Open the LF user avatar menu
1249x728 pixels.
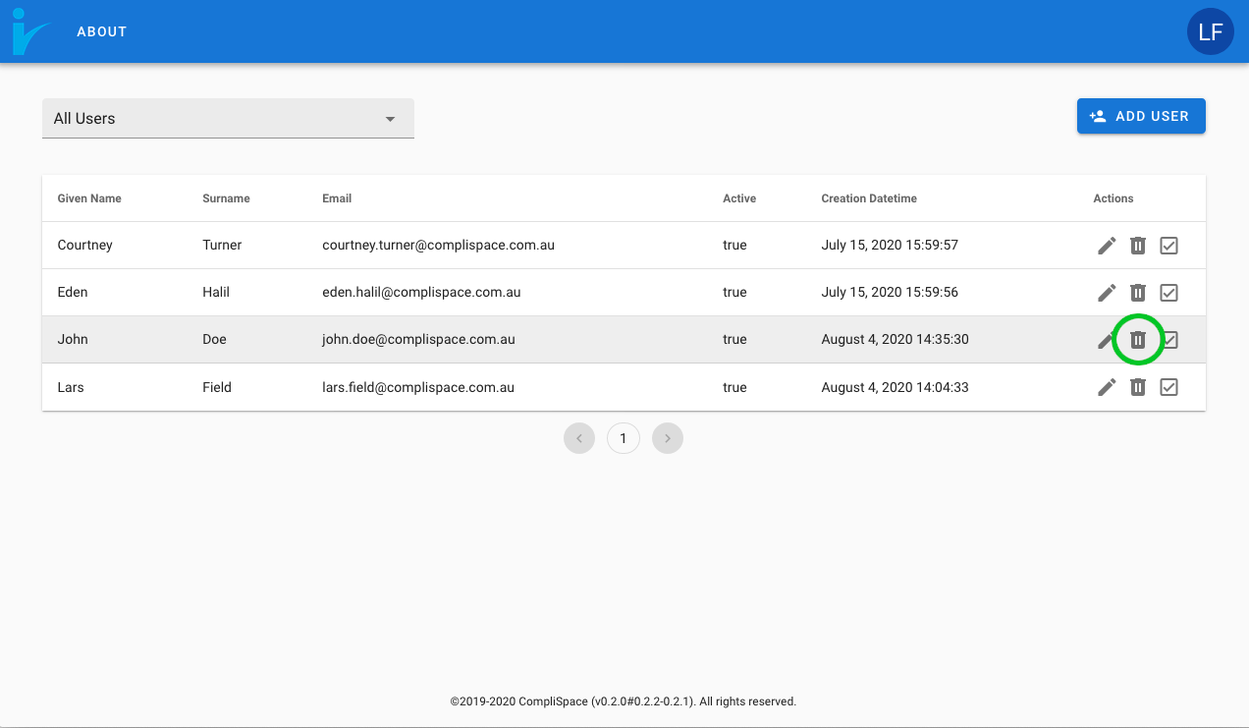(x=1210, y=32)
